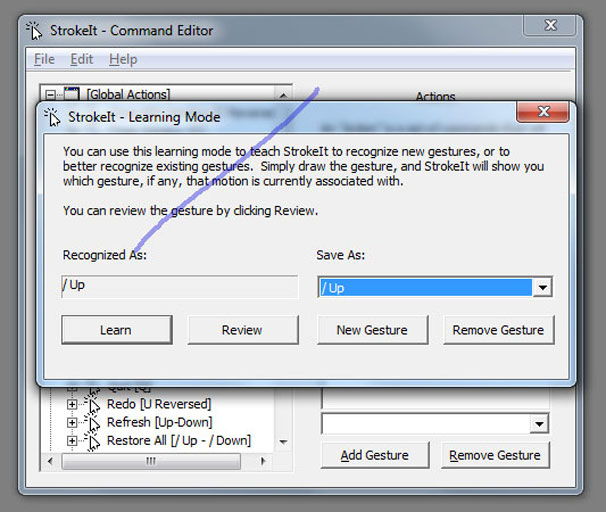606x512 pixels.
Task: Collapse the [Global Actions] tree node
Action: pyautogui.click(x=50, y=94)
